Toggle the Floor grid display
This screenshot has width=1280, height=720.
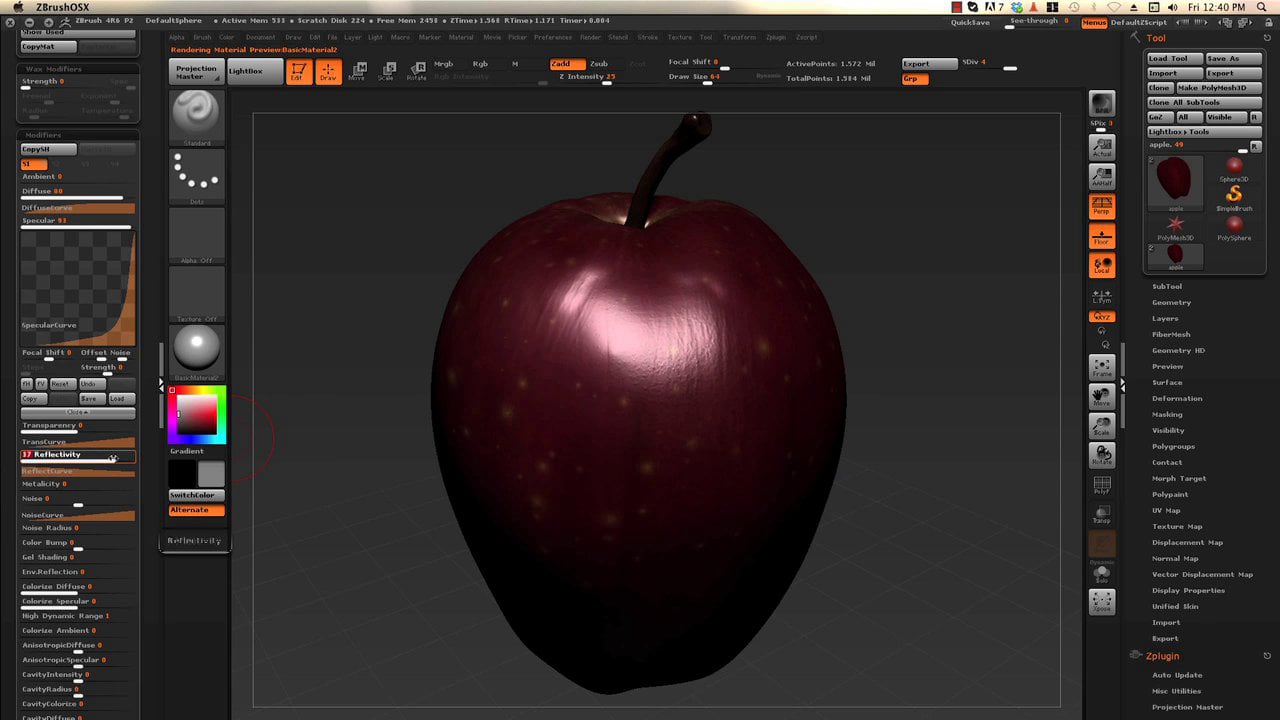pyautogui.click(x=1101, y=236)
